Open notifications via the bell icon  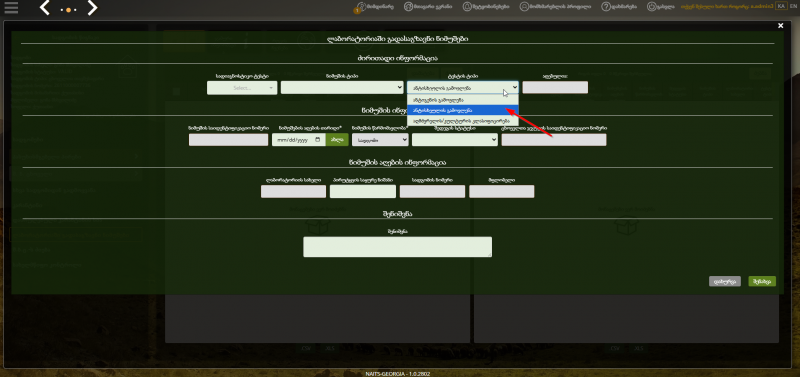coord(486,7)
